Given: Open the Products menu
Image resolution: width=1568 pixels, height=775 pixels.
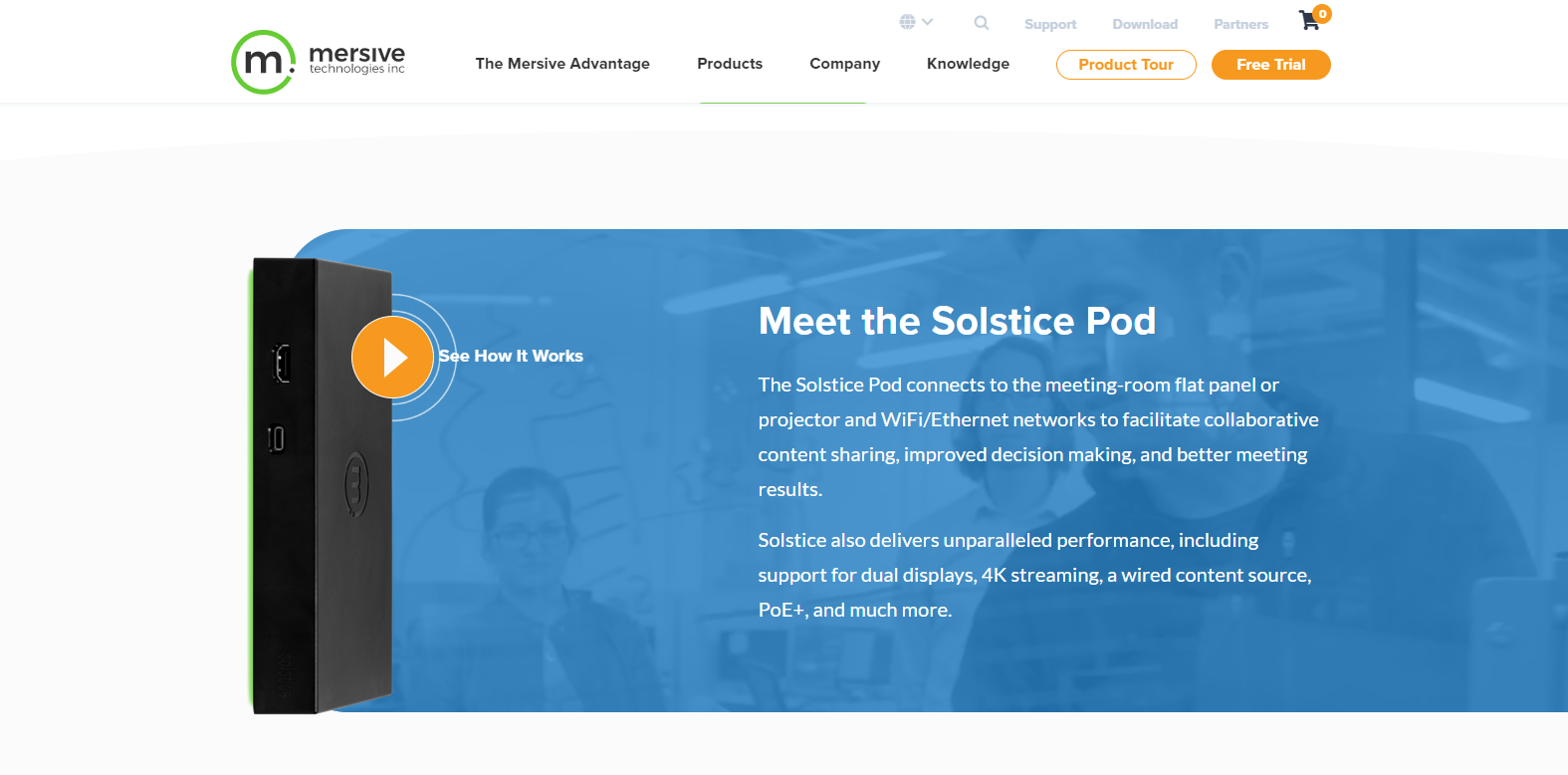Looking at the screenshot, I should tap(730, 64).
